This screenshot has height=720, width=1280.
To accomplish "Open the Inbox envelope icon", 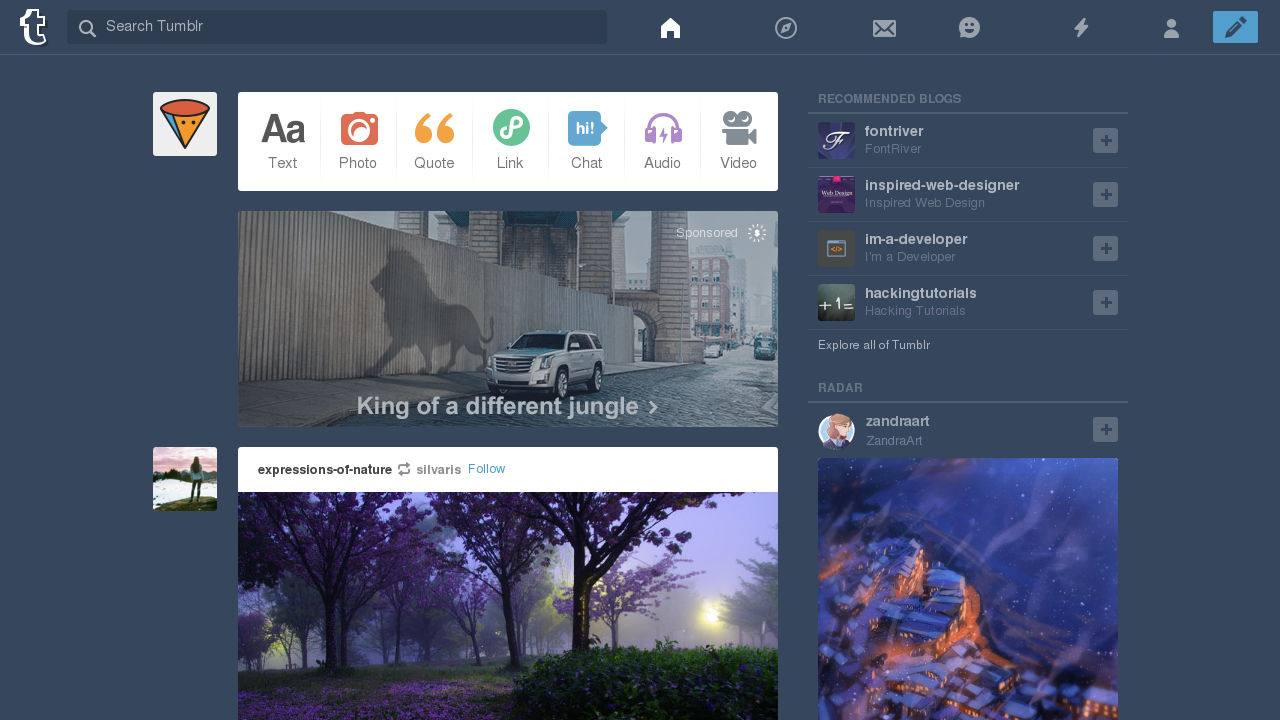I will click(x=884, y=28).
